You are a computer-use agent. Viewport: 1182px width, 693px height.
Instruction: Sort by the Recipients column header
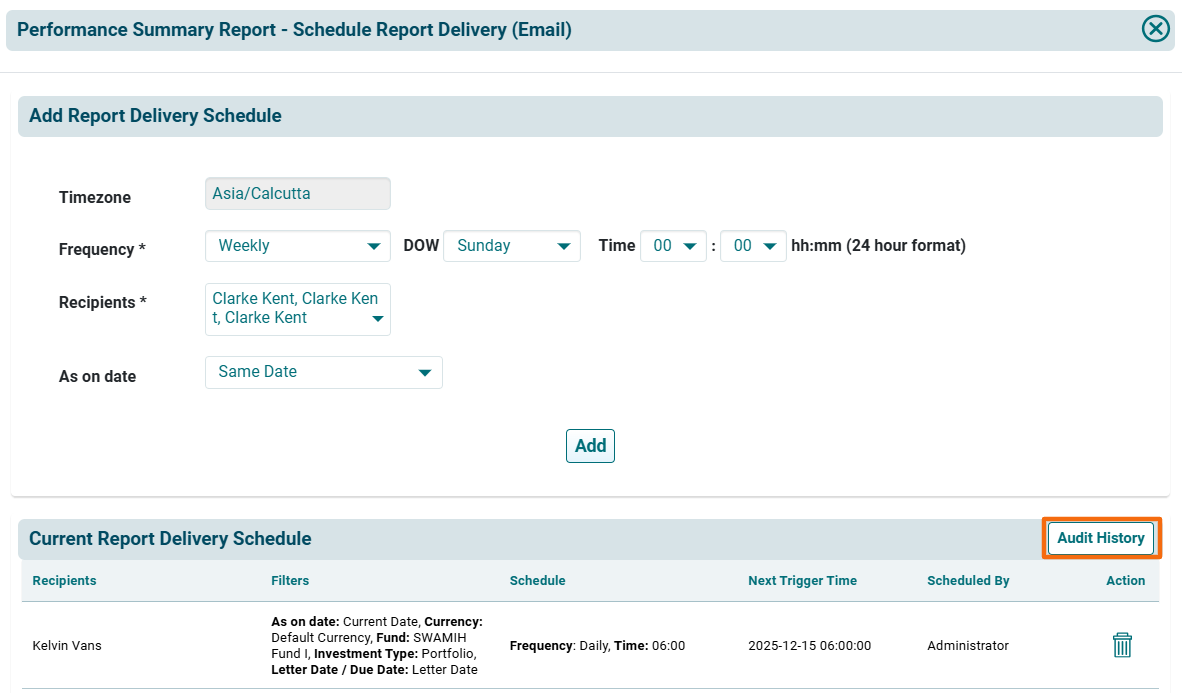coord(65,581)
